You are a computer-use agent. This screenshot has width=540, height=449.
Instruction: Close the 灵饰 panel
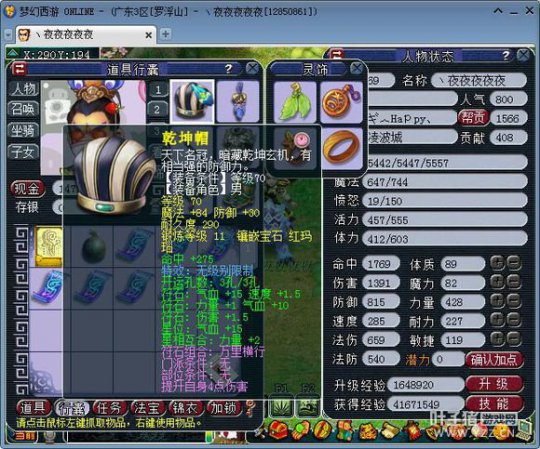pyautogui.click(x=357, y=69)
